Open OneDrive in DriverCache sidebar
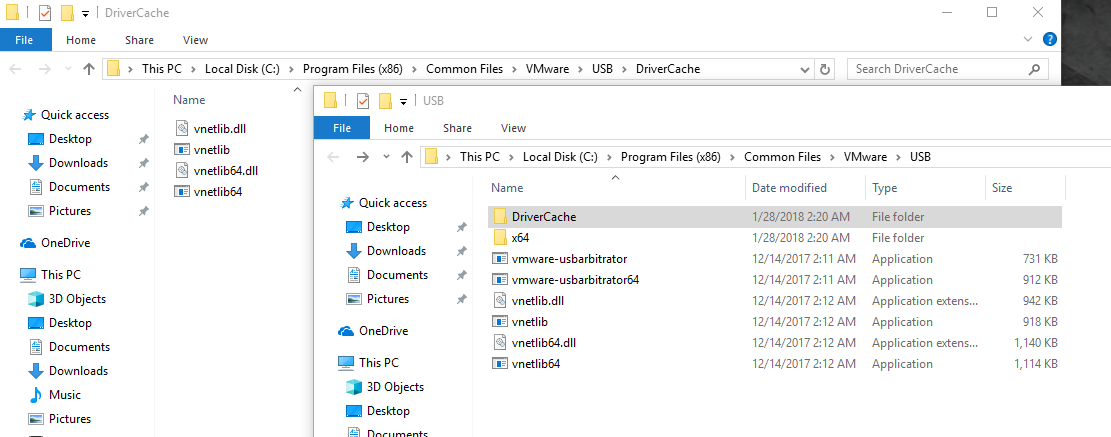 (65, 243)
